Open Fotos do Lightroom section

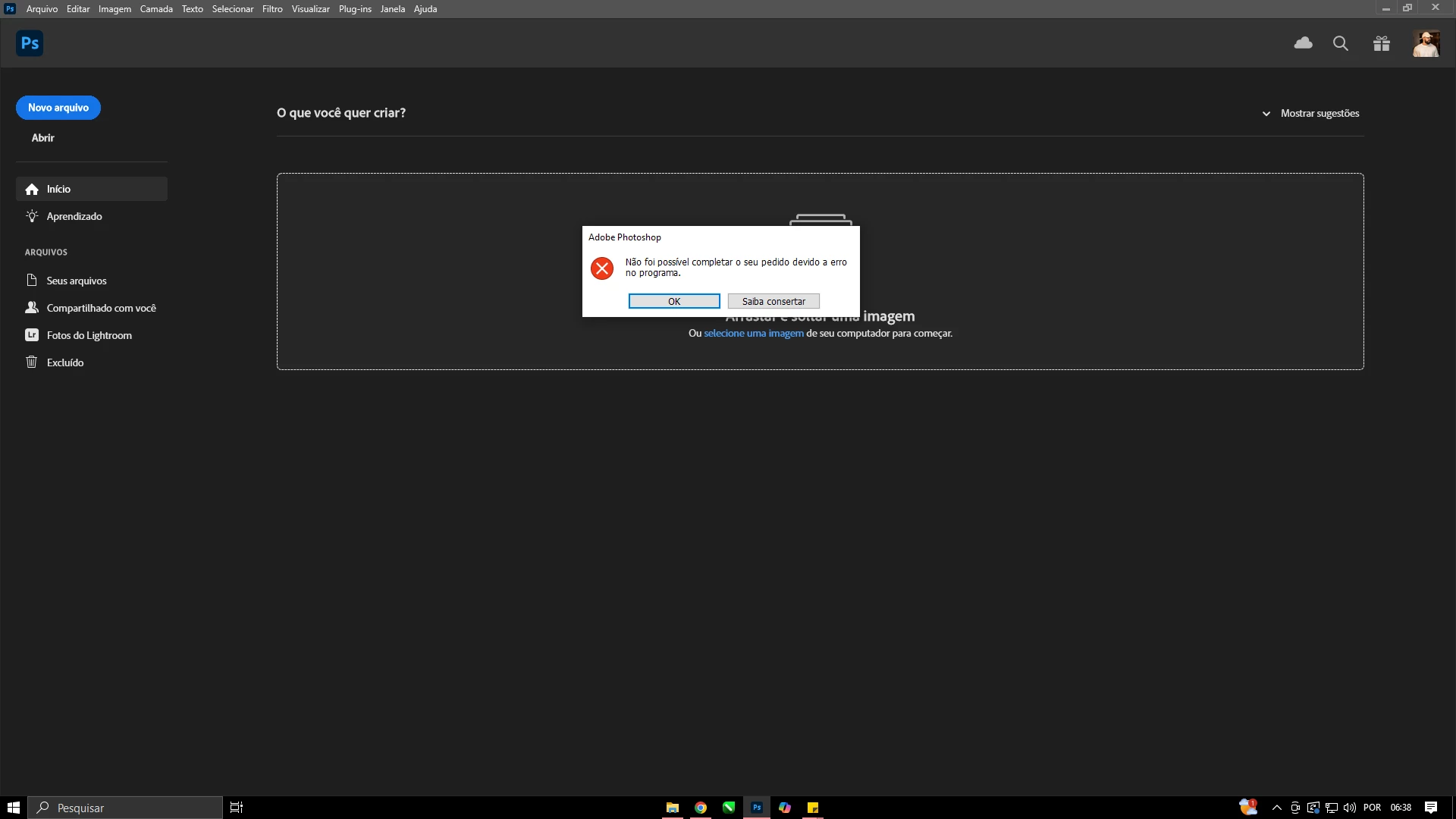(89, 335)
